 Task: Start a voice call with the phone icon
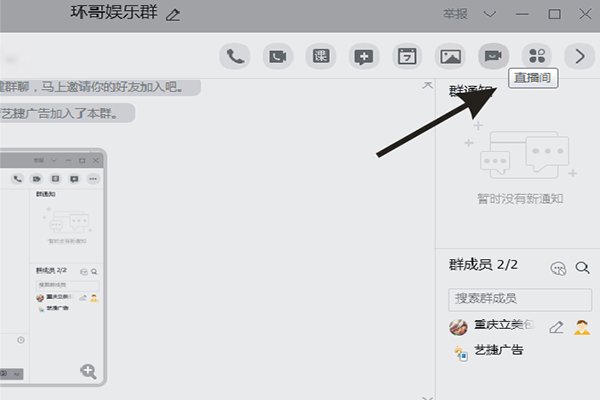coord(235,56)
